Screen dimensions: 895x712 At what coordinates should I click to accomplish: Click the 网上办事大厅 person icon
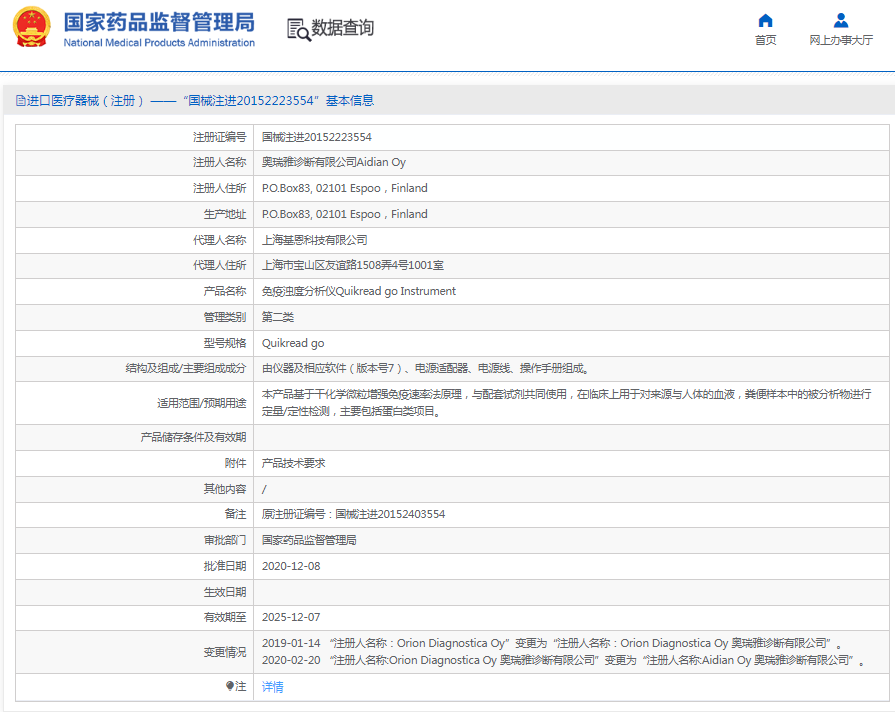click(840, 20)
